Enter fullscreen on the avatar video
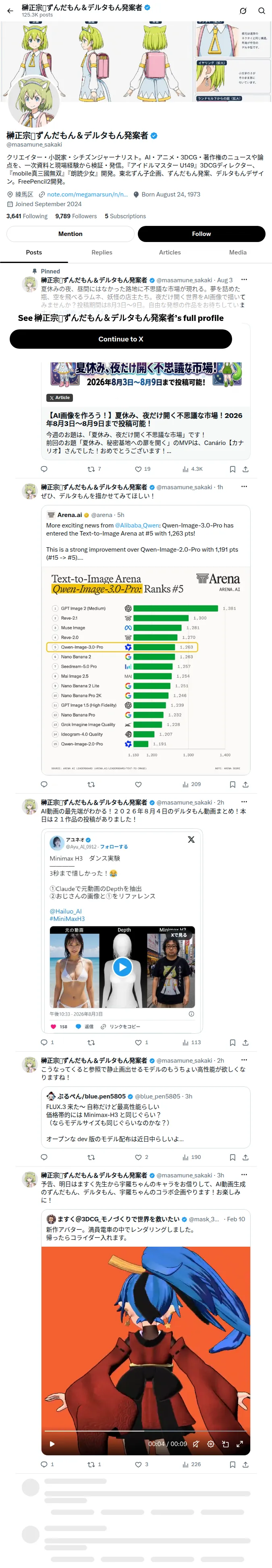Image resolution: width=272 pixels, height=1568 pixels. click(x=240, y=1443)
